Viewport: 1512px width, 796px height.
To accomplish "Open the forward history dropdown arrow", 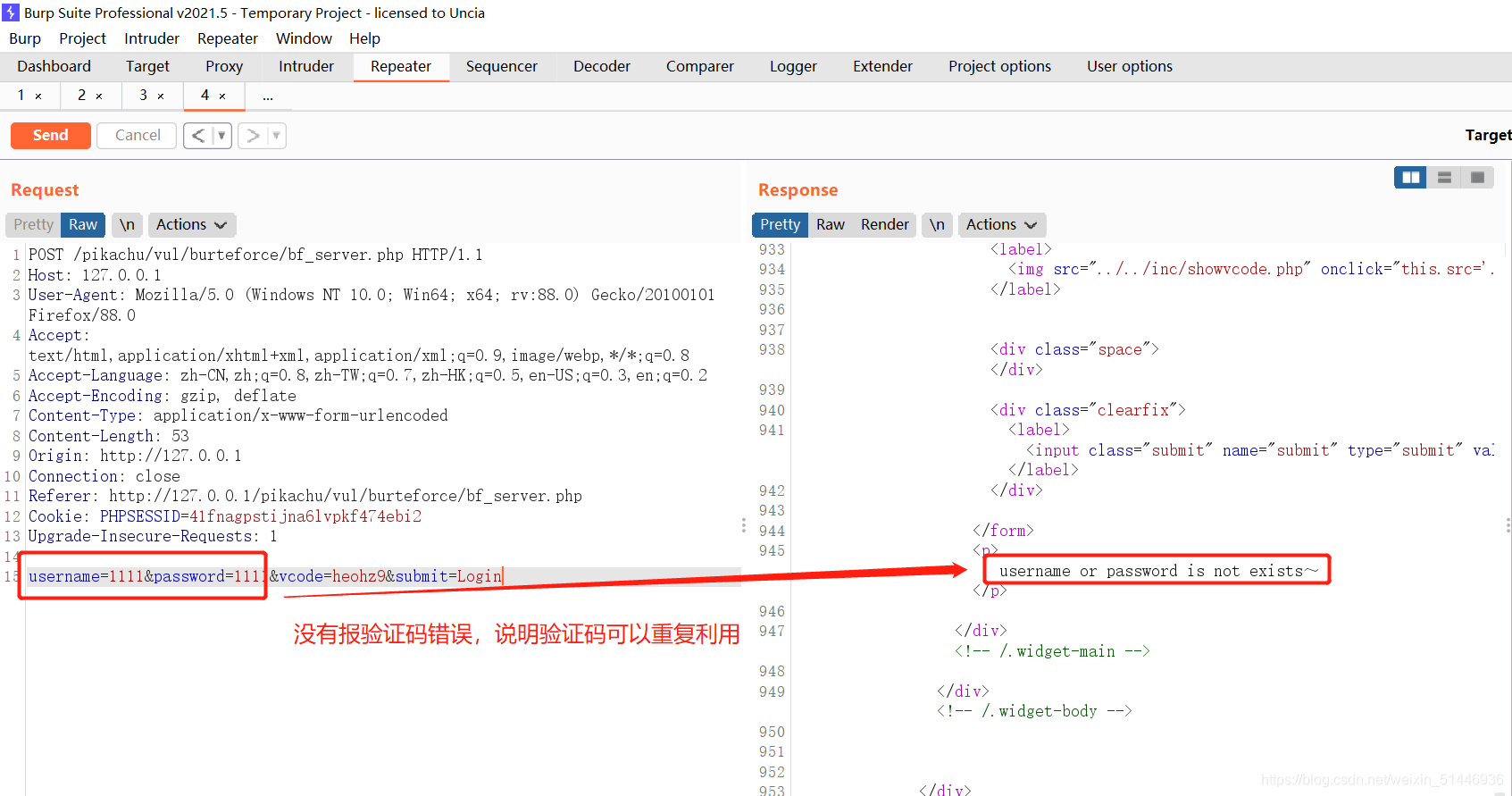I will point(276,136).
